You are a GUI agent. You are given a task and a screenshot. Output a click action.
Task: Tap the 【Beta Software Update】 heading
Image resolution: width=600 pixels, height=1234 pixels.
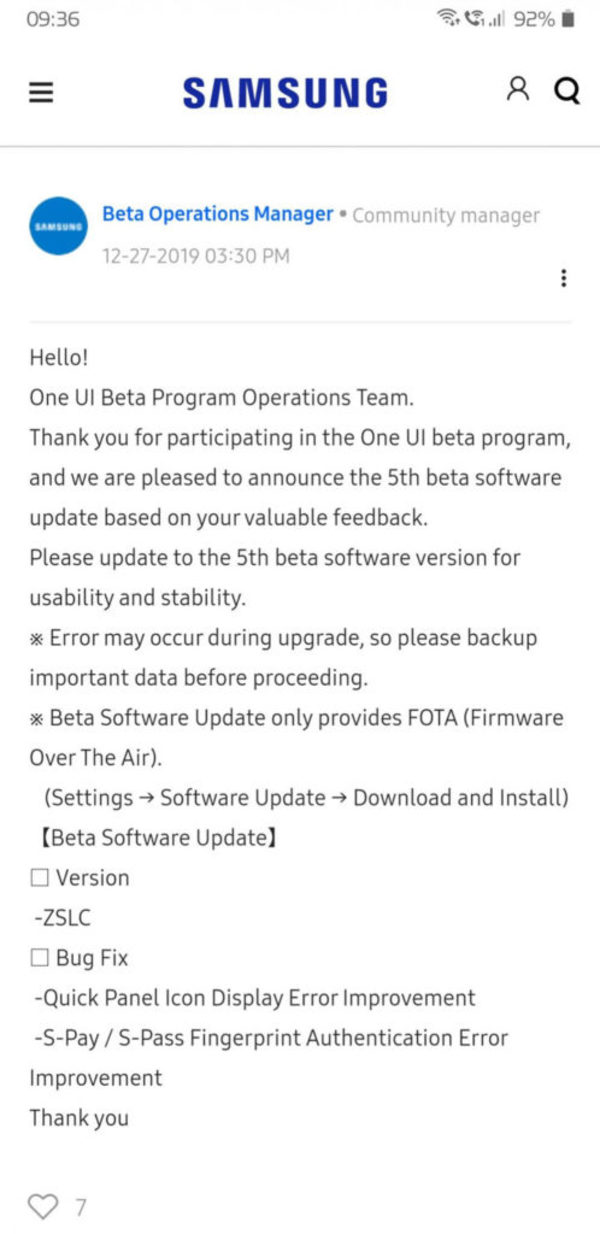coord(152,838)
